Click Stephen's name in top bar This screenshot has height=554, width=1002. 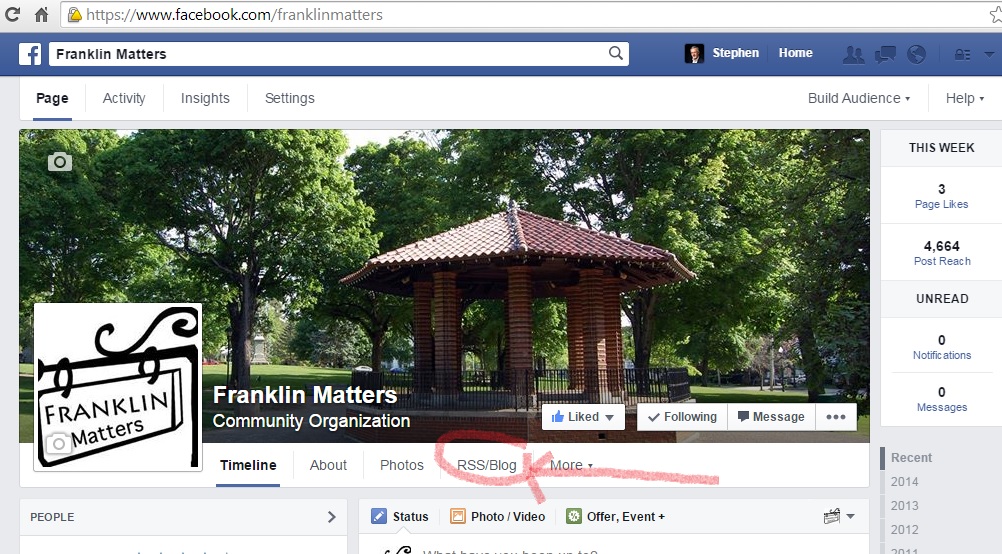click(736, 53)
